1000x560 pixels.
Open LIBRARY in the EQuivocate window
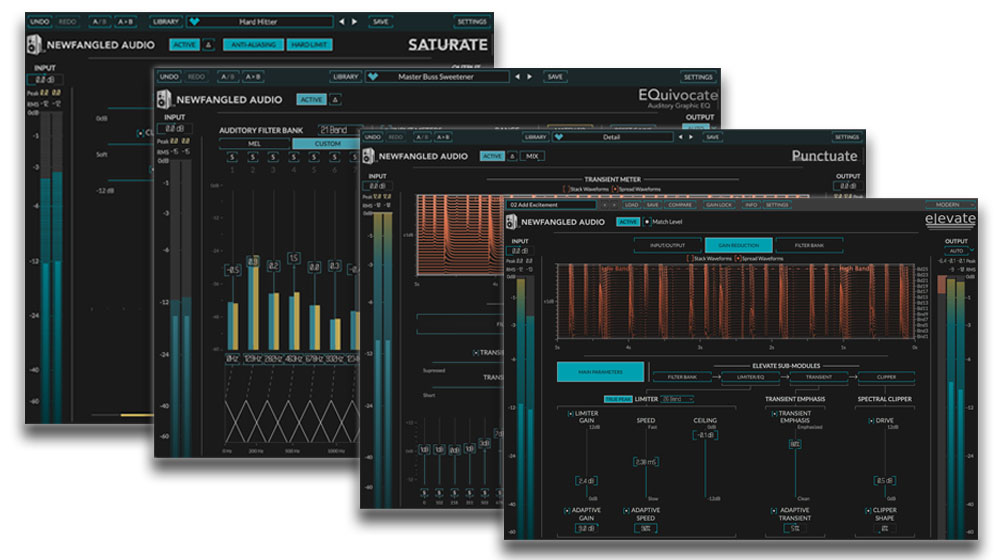tap(346, 77)
